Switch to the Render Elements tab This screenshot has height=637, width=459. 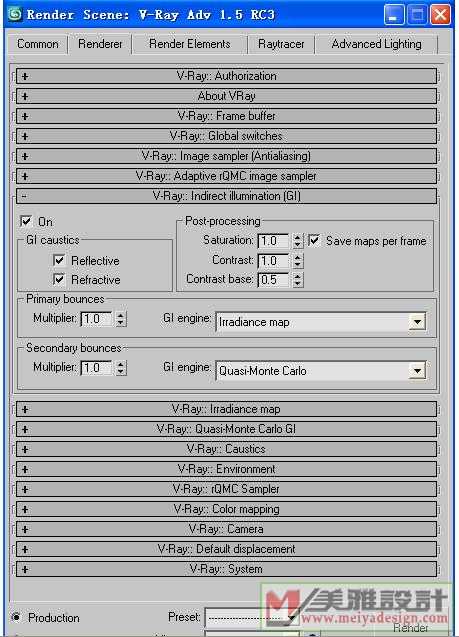190,44
